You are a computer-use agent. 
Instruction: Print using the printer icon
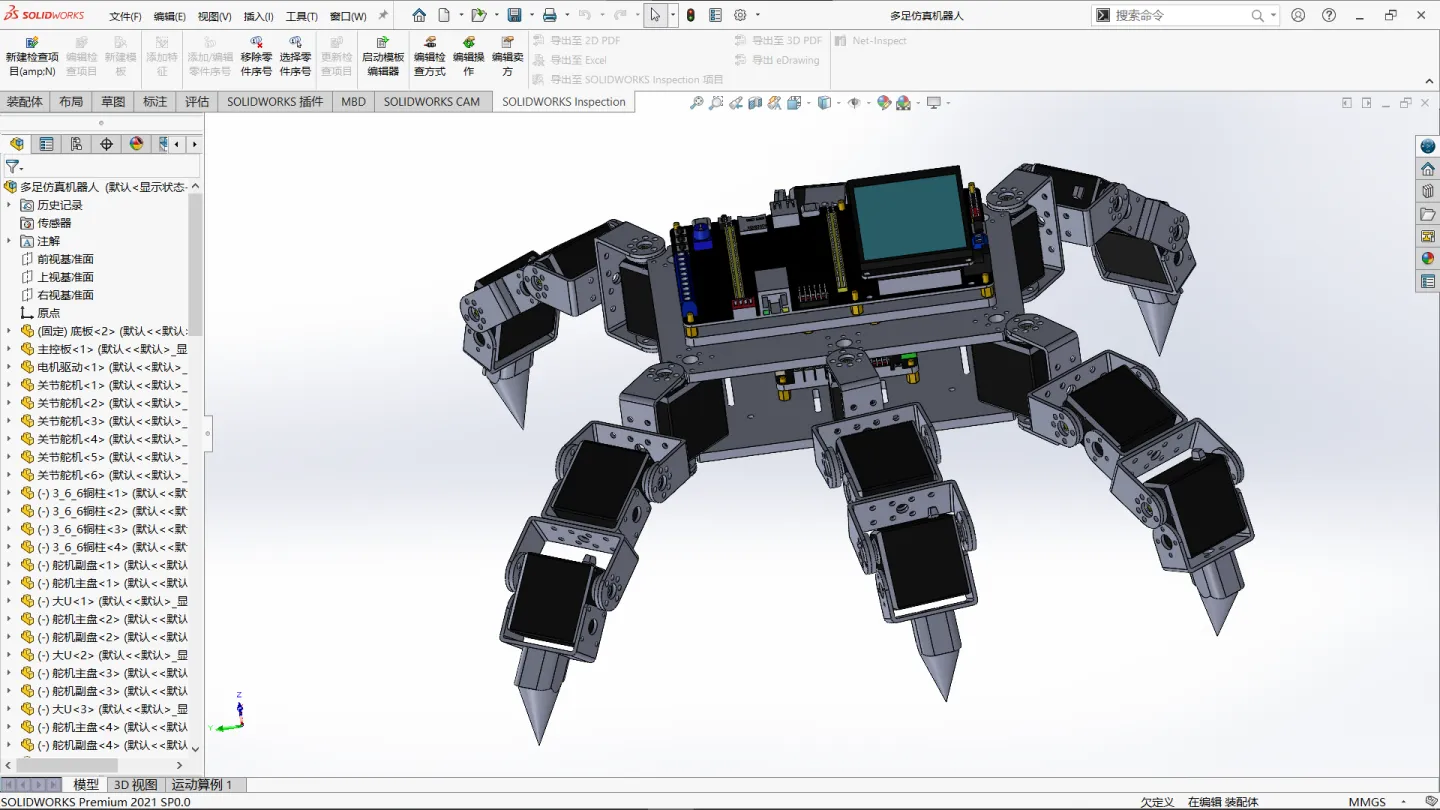549,15
